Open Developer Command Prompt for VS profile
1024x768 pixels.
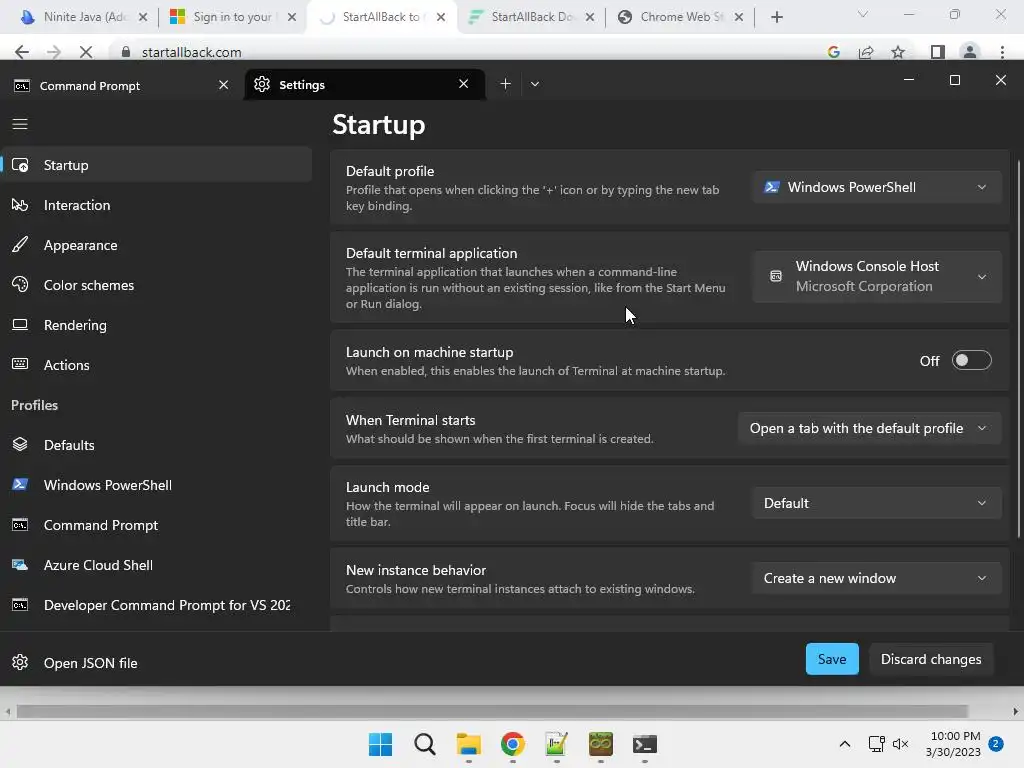[x=157, y=605]
